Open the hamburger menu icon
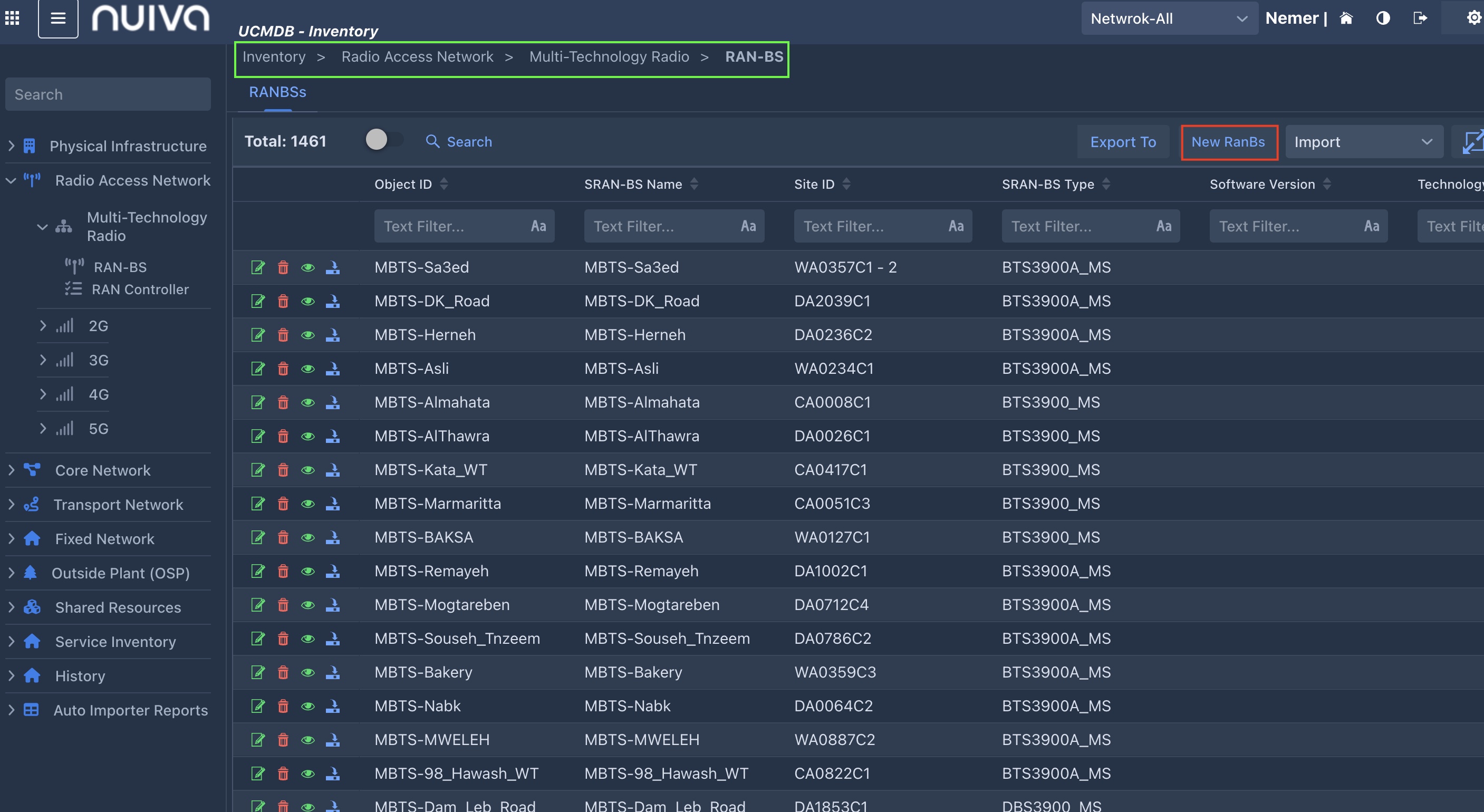 [x=57, y=18]
